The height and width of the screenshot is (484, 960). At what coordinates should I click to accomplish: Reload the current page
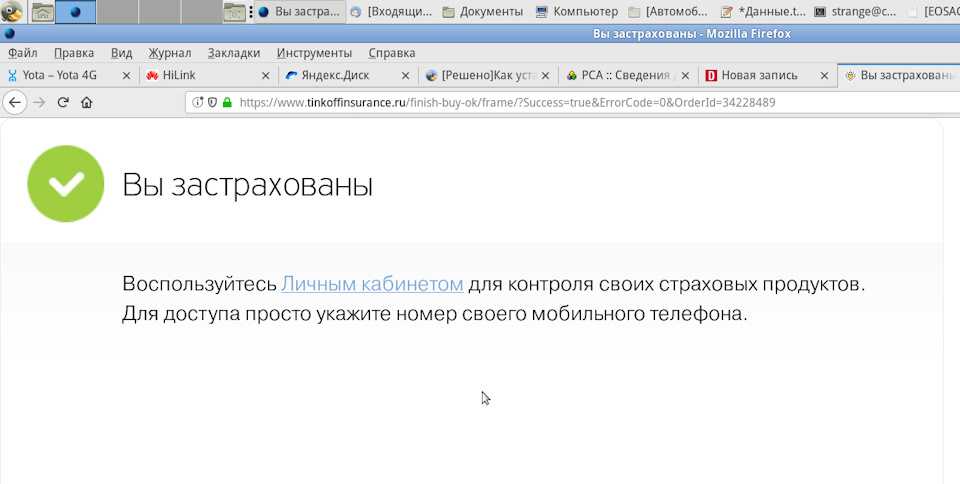[63, 102]
